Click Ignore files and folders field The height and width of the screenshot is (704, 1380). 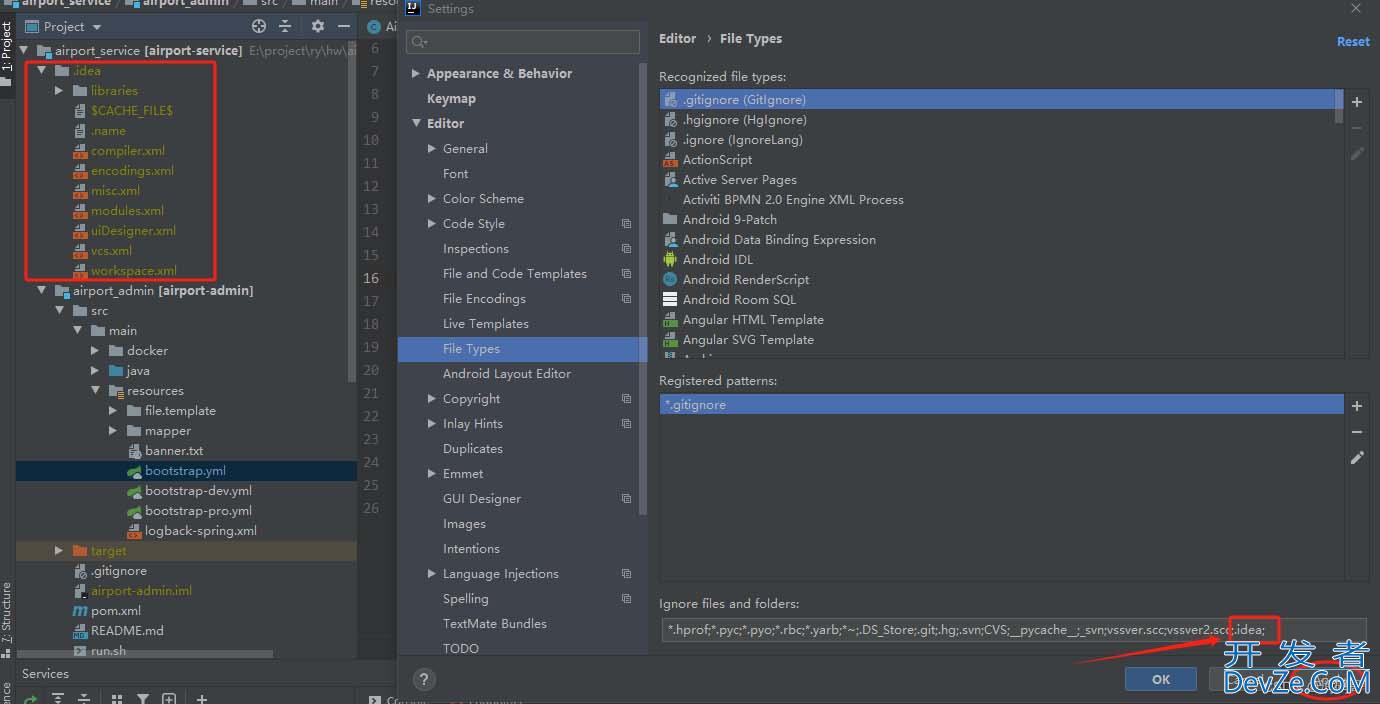pos(1013,630)
